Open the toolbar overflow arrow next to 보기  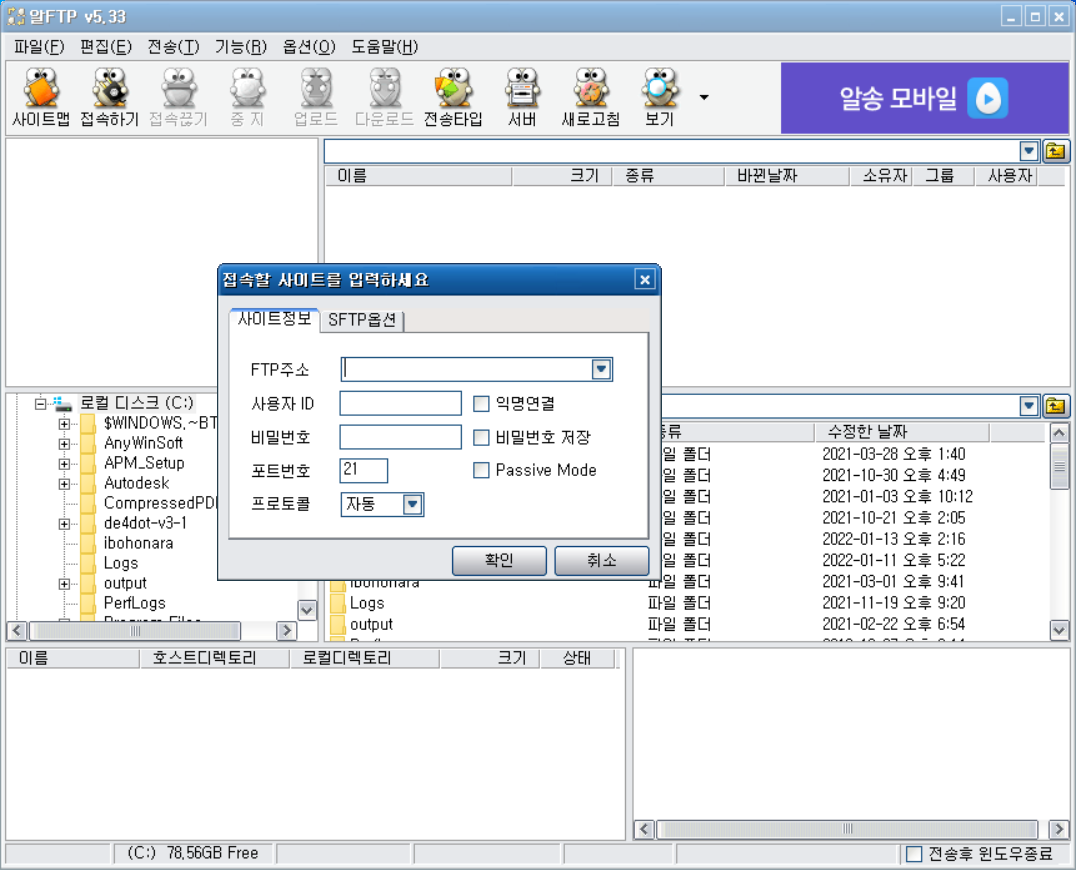[704, 97]
